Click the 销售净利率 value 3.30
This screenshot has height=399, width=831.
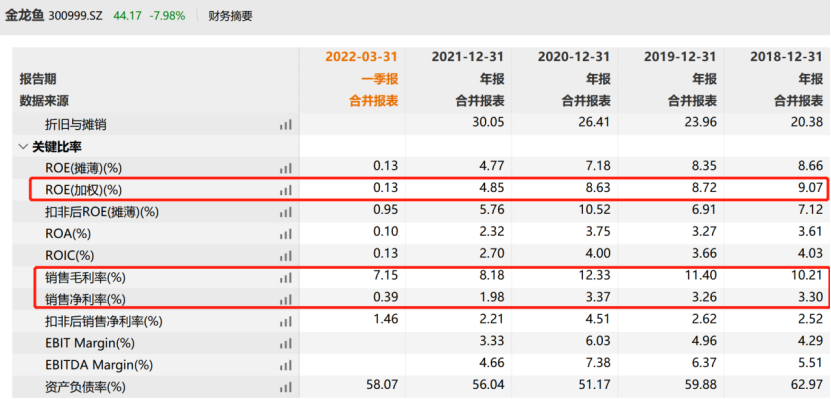[x=810, y=298]
